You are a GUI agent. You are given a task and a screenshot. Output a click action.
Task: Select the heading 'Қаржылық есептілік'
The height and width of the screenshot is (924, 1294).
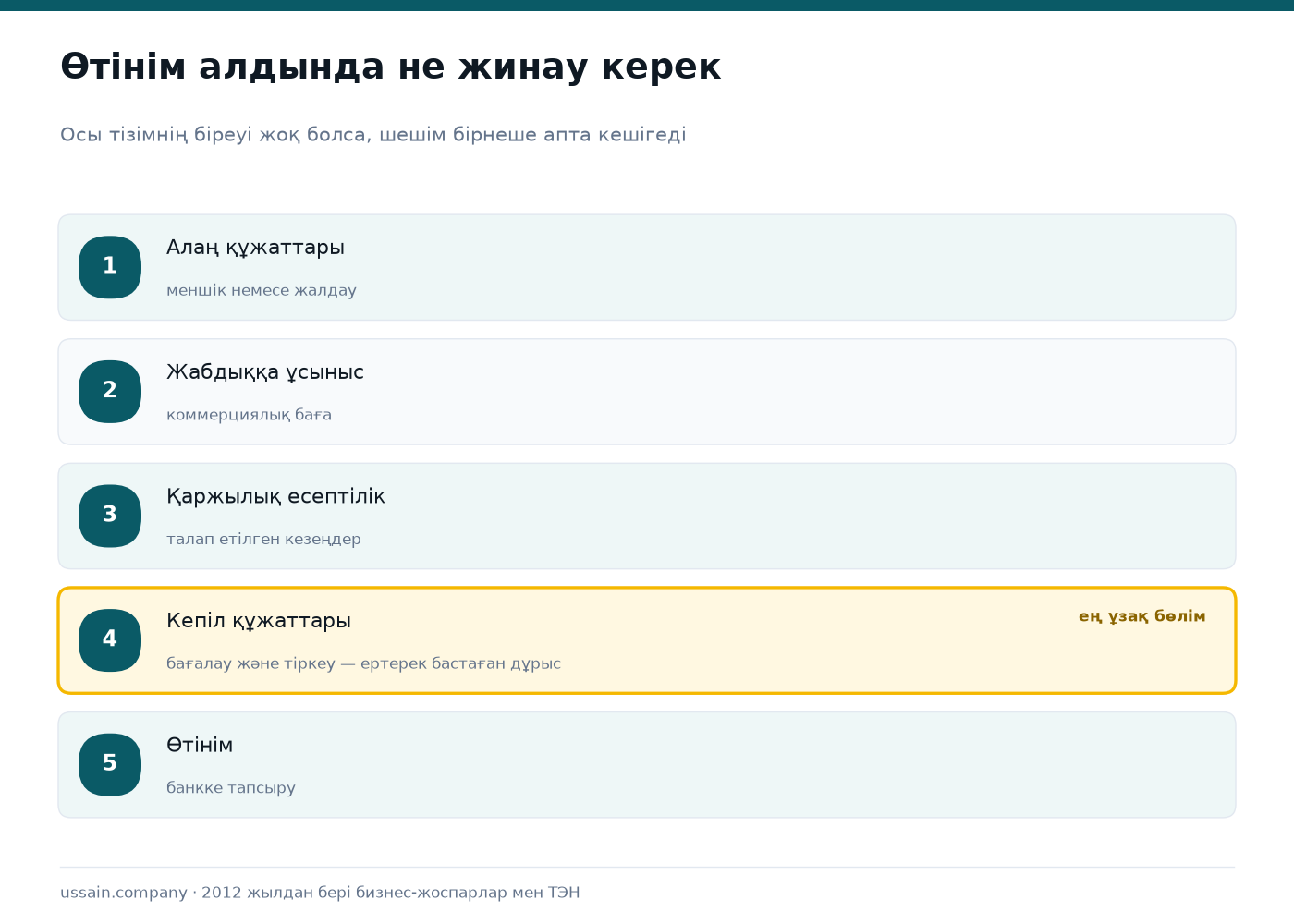(275, 496)
